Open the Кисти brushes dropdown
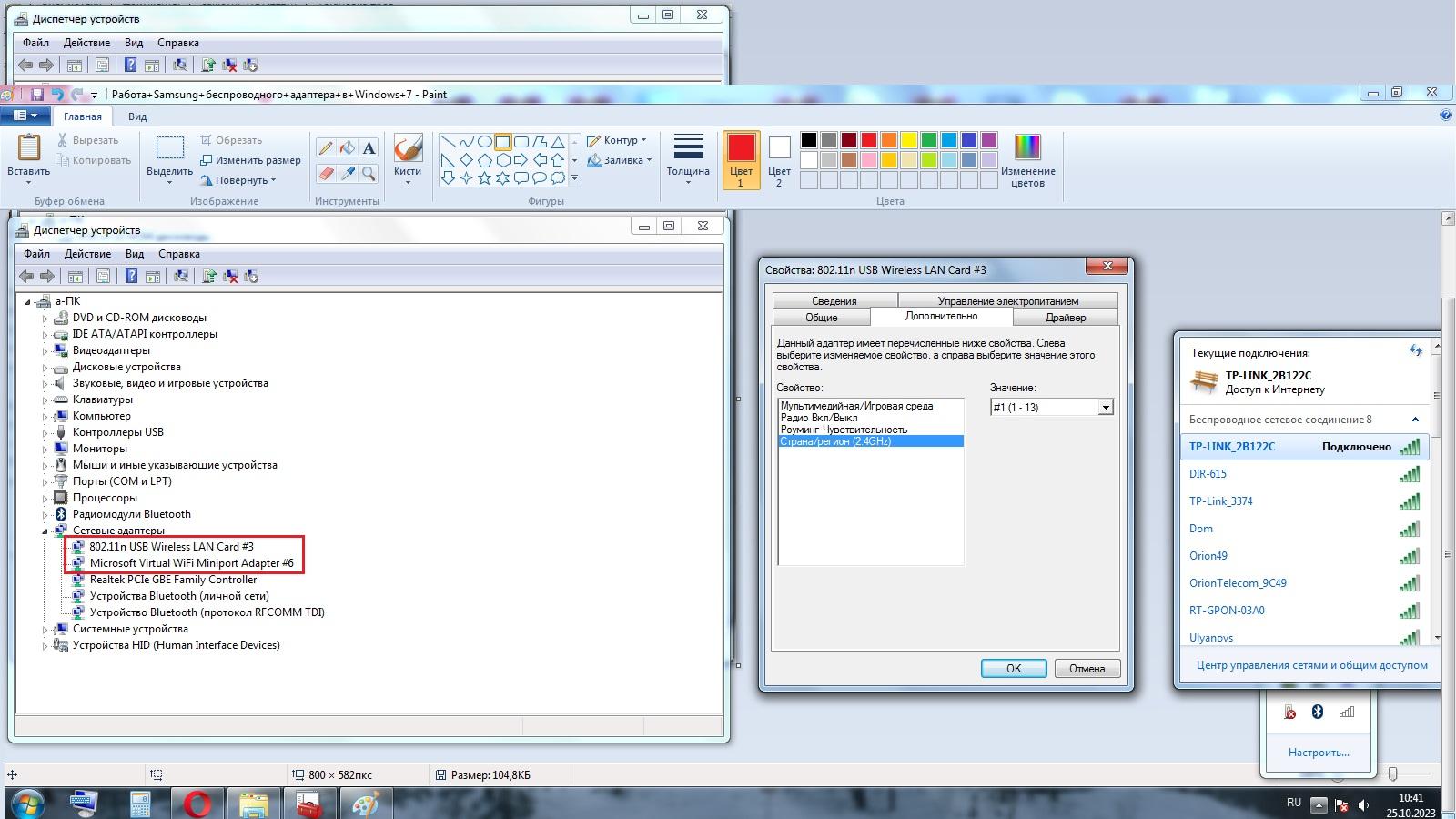 click(408, 160)
